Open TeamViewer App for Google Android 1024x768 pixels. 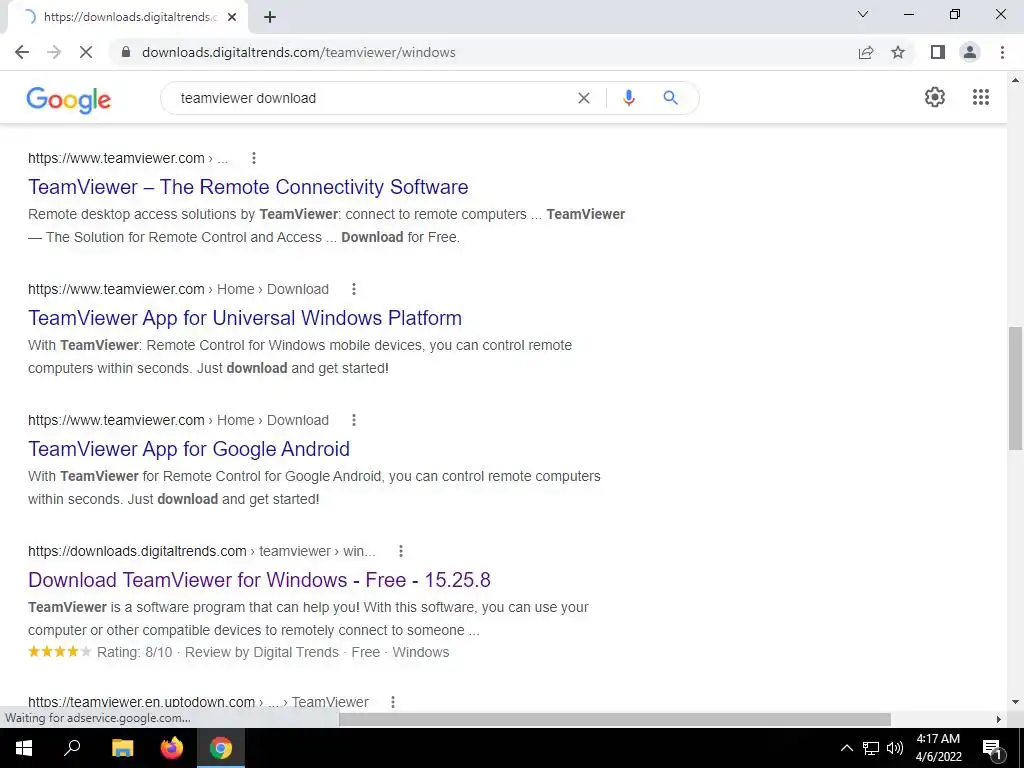(189, 449)
